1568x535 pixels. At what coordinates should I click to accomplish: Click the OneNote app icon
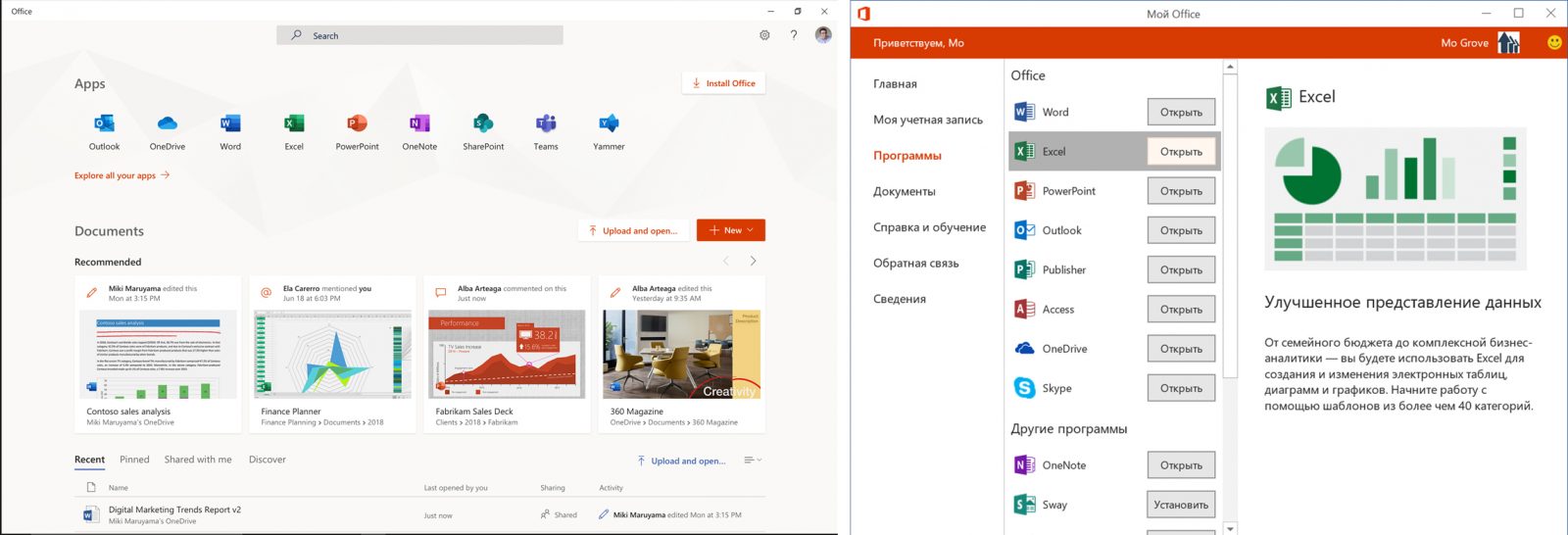pyautogui.click(x=419, y=124)
